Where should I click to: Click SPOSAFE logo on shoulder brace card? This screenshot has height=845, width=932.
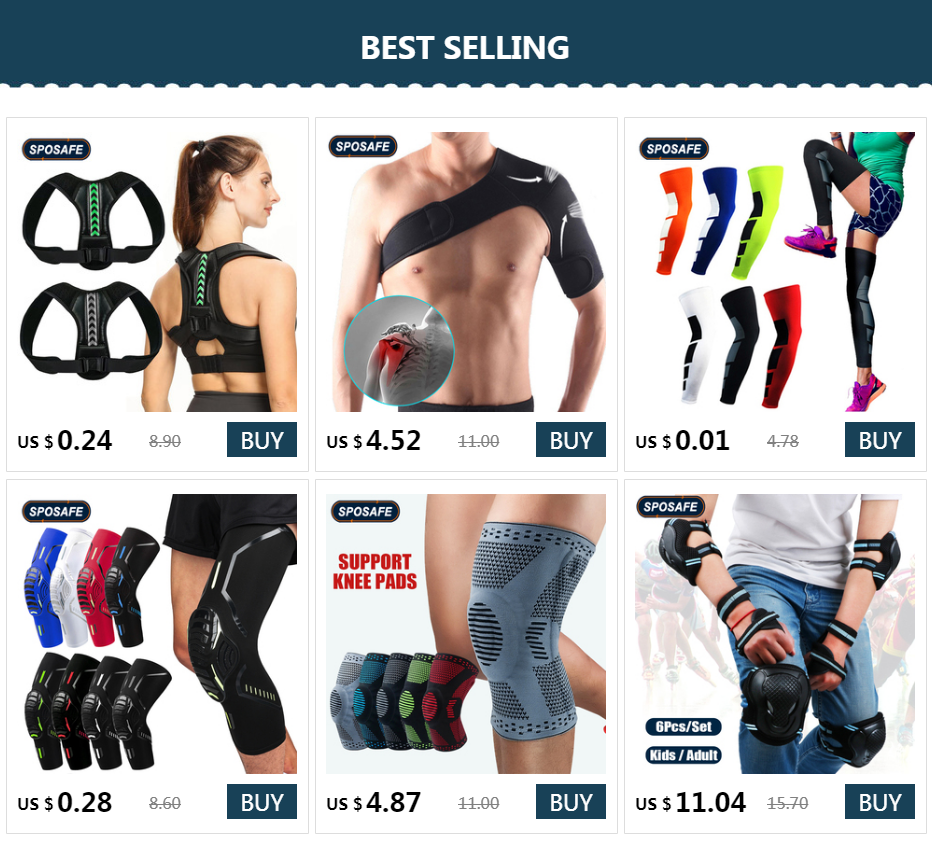coord(363,146)
